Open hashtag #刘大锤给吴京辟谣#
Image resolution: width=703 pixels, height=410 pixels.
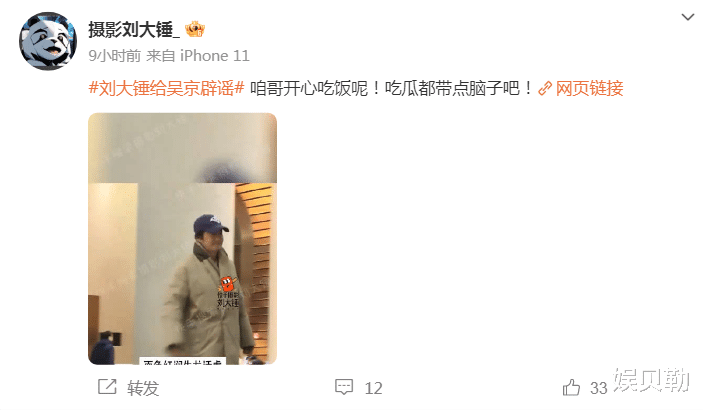coord(166,88)
